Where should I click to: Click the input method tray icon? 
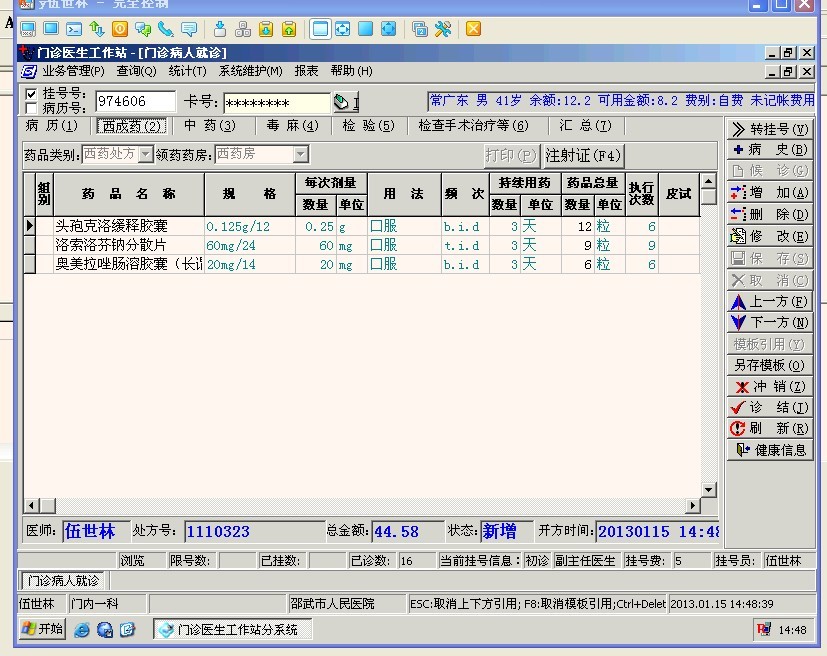coord(764,629)
